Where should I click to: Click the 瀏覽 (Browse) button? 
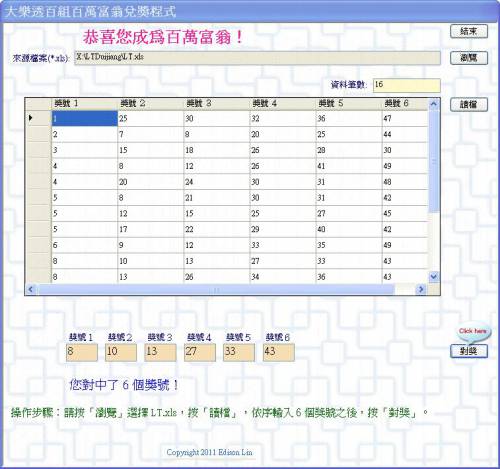[469, 58]
